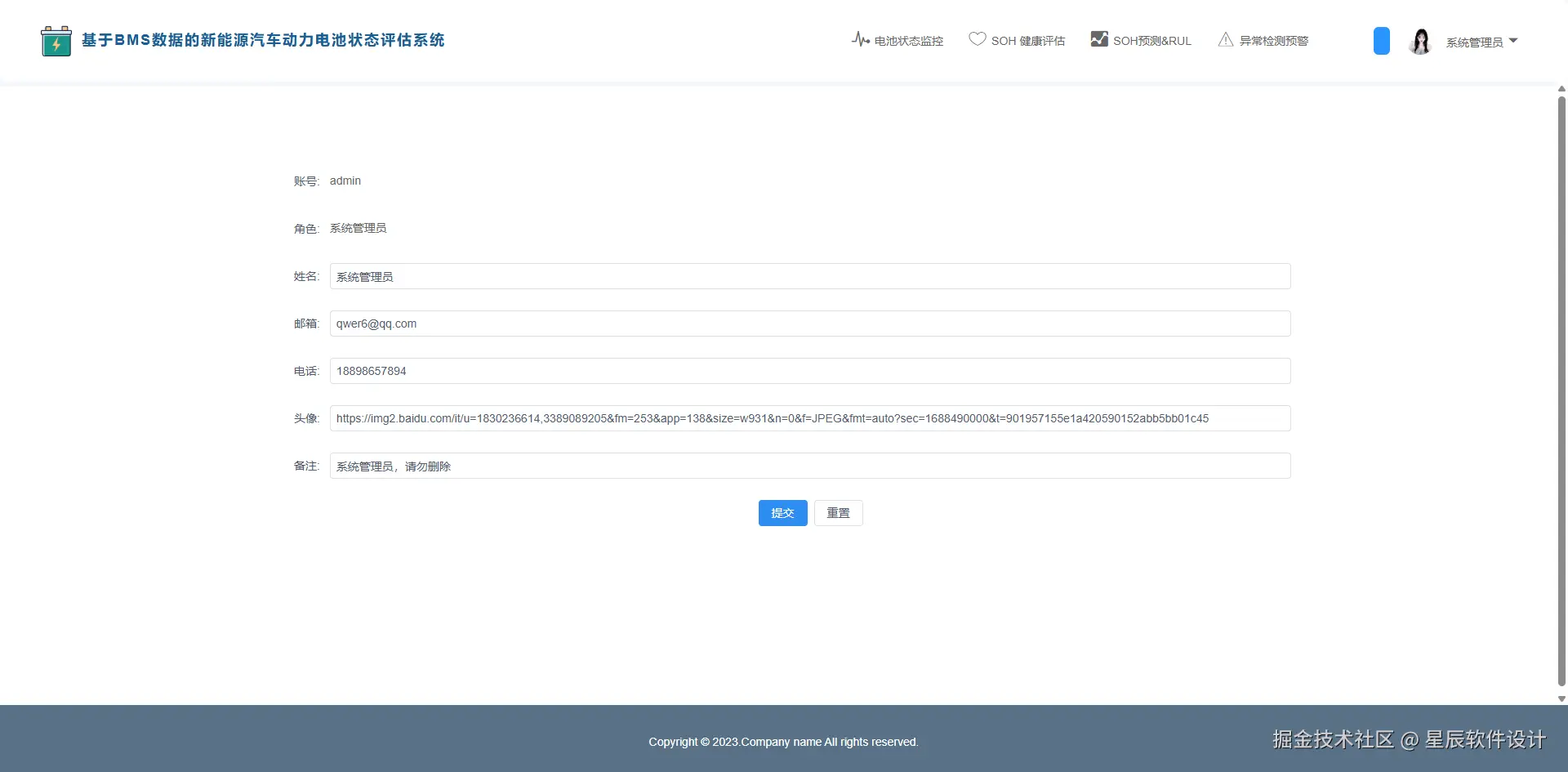Focus the 电话 input field
The width and height of the screenshot is (1568, 772).
point(810,371)
